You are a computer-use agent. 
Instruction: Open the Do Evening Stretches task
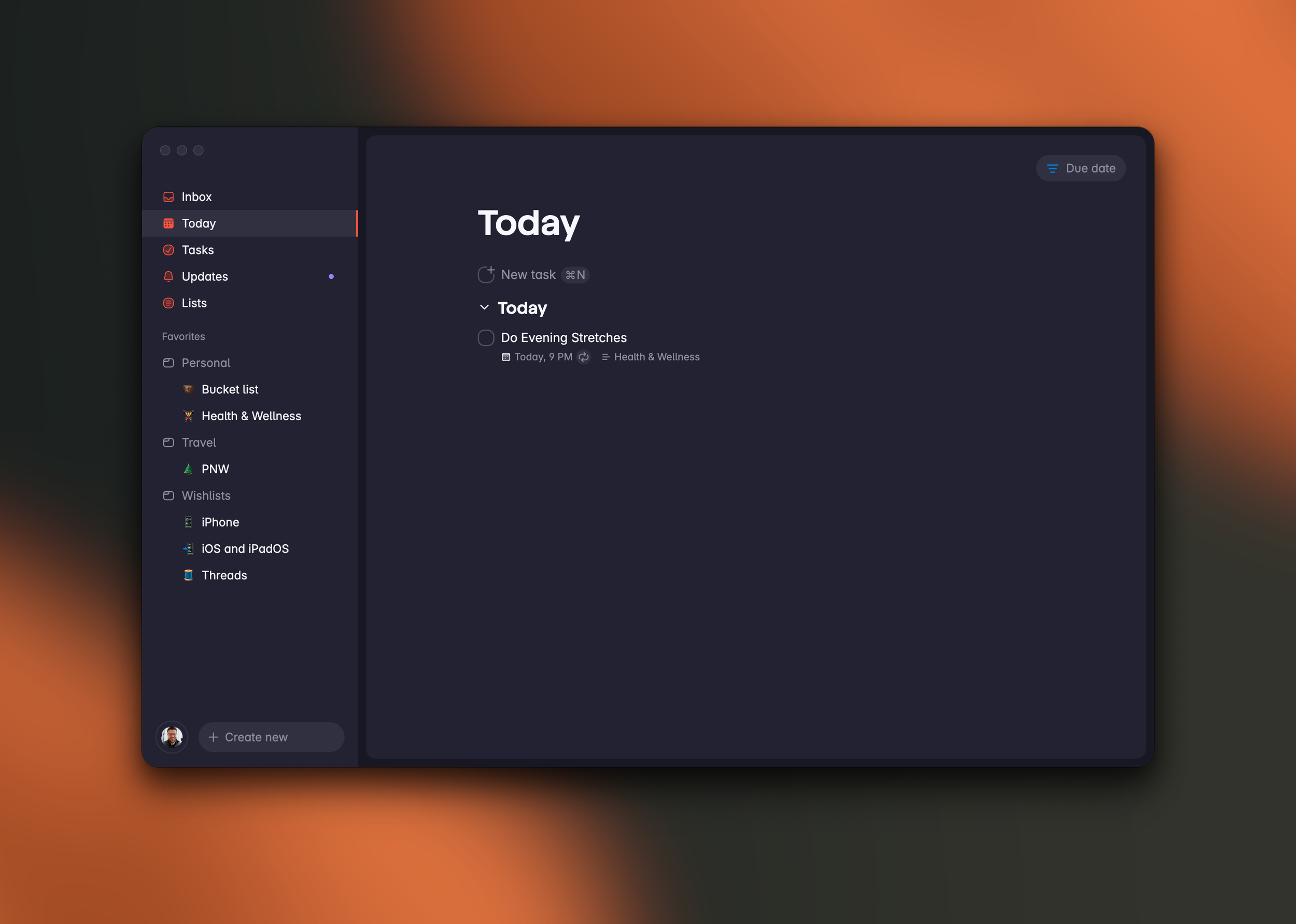[564, 338]
